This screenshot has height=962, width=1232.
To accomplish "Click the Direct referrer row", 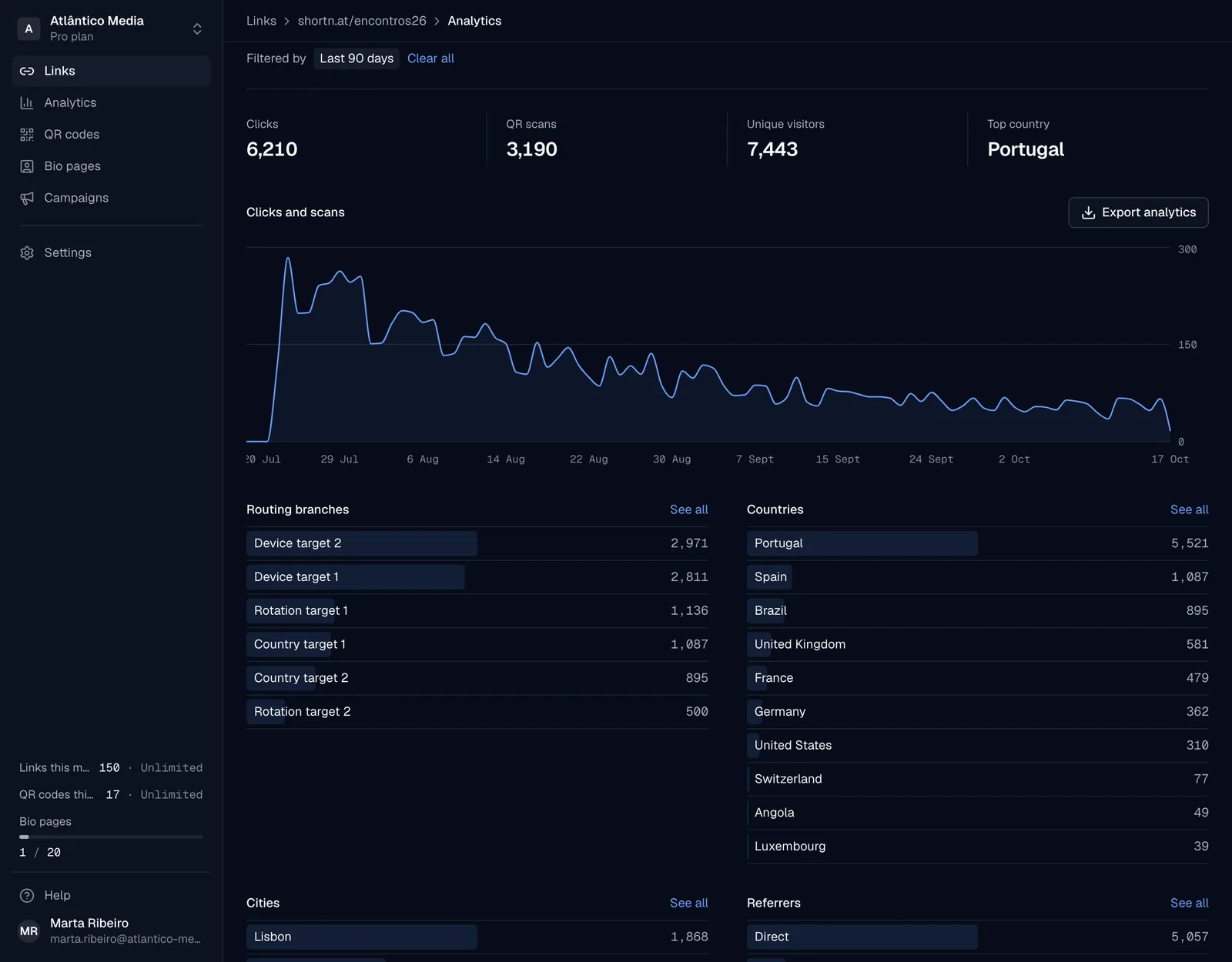I will click(978, 937).
